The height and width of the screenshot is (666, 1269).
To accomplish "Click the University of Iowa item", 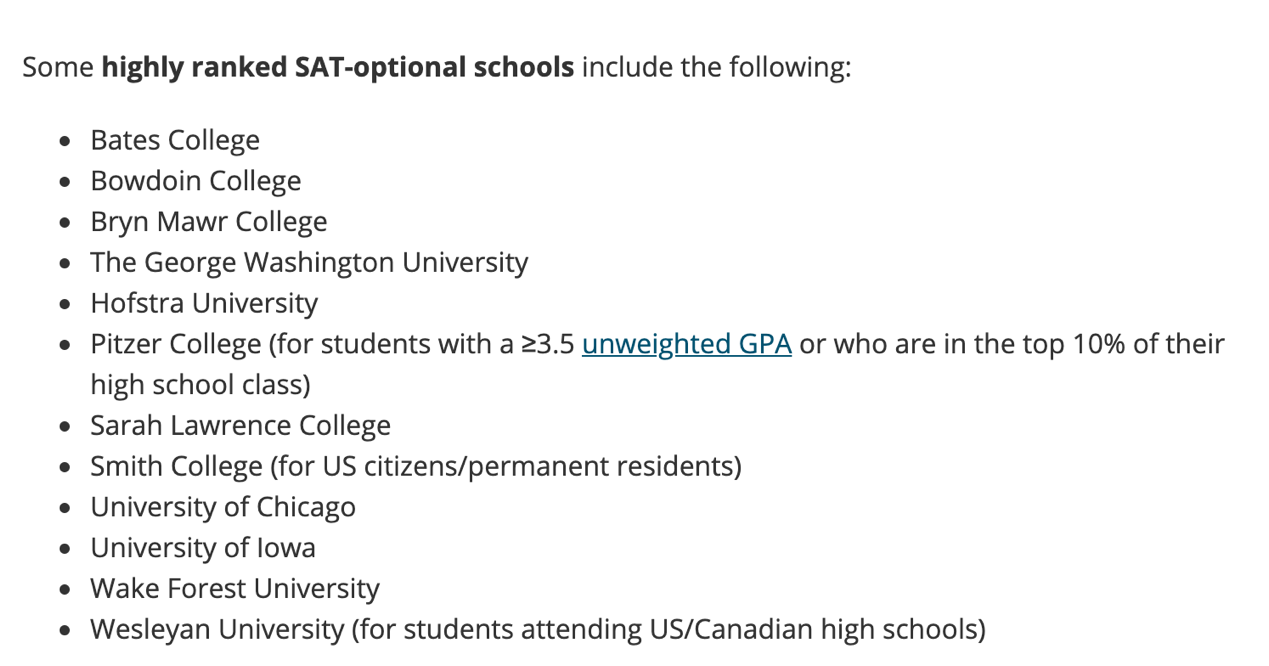I will pos(203,548).
